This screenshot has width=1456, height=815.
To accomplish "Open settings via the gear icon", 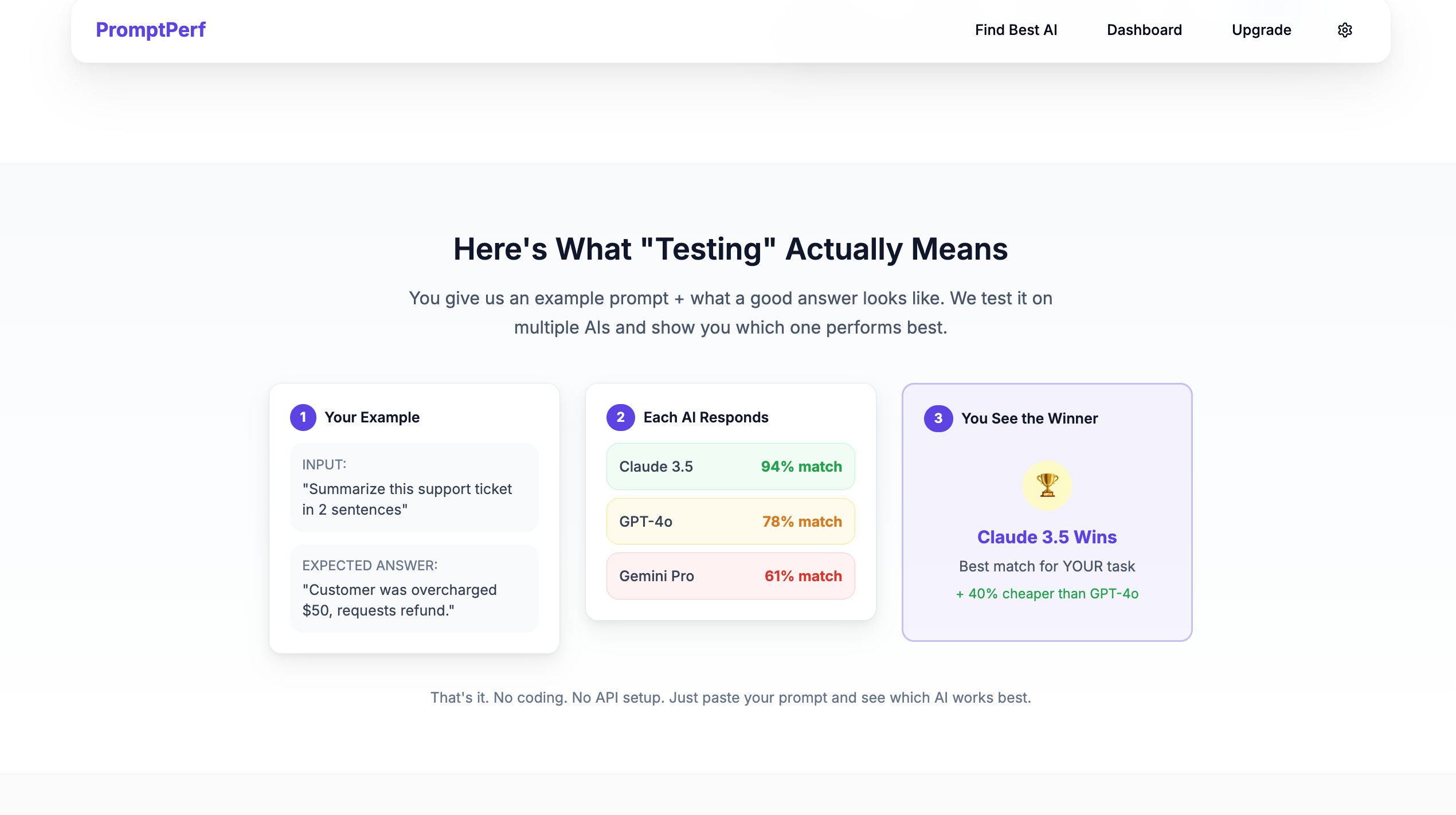I will pyautogui.click(x=1345, y=30).
